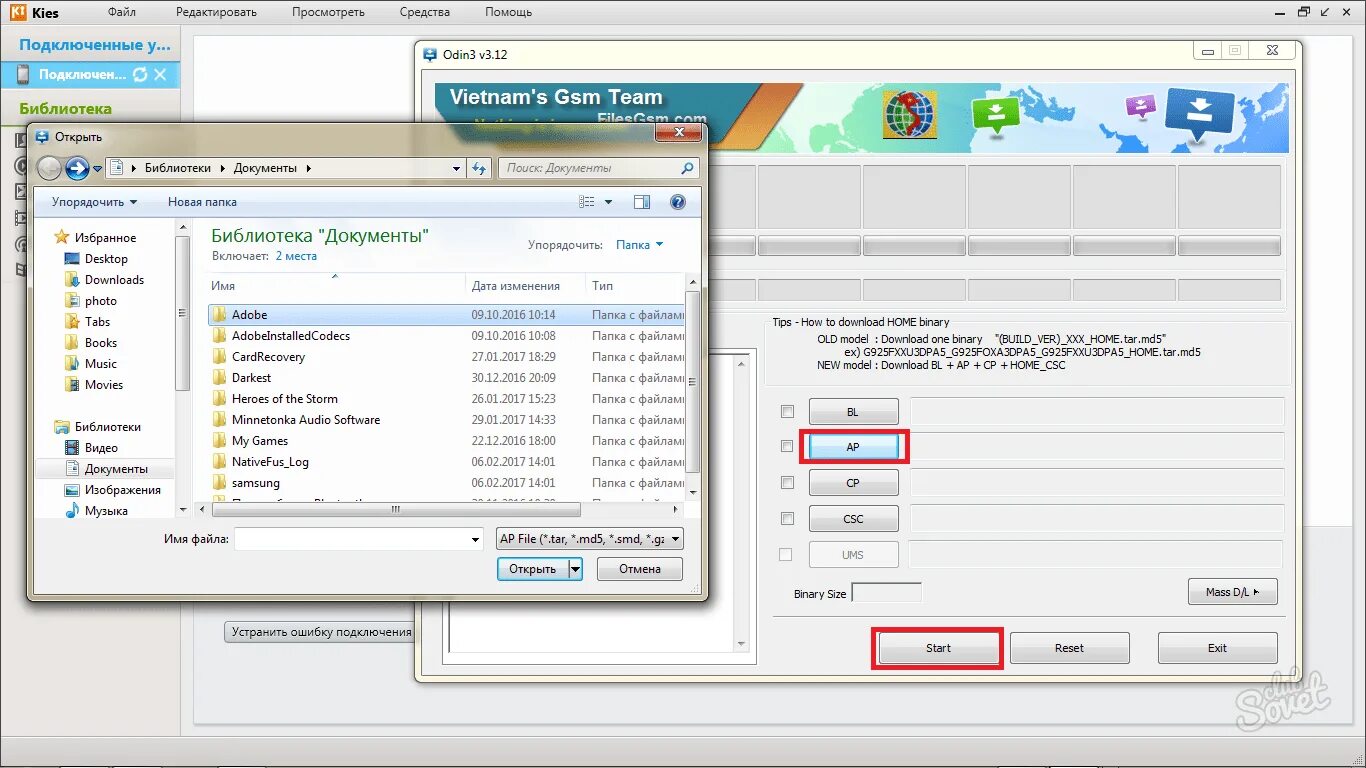This screenshot has height=768, width=1366.
Task: Open the Папка arrange-by dropdown
Action: coord(639,244)
